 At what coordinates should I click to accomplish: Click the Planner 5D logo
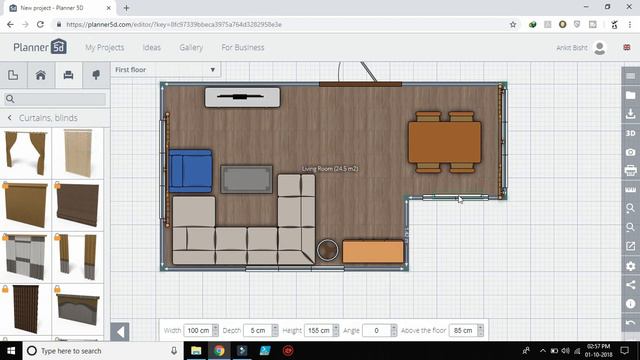click(x=40, y=47)
